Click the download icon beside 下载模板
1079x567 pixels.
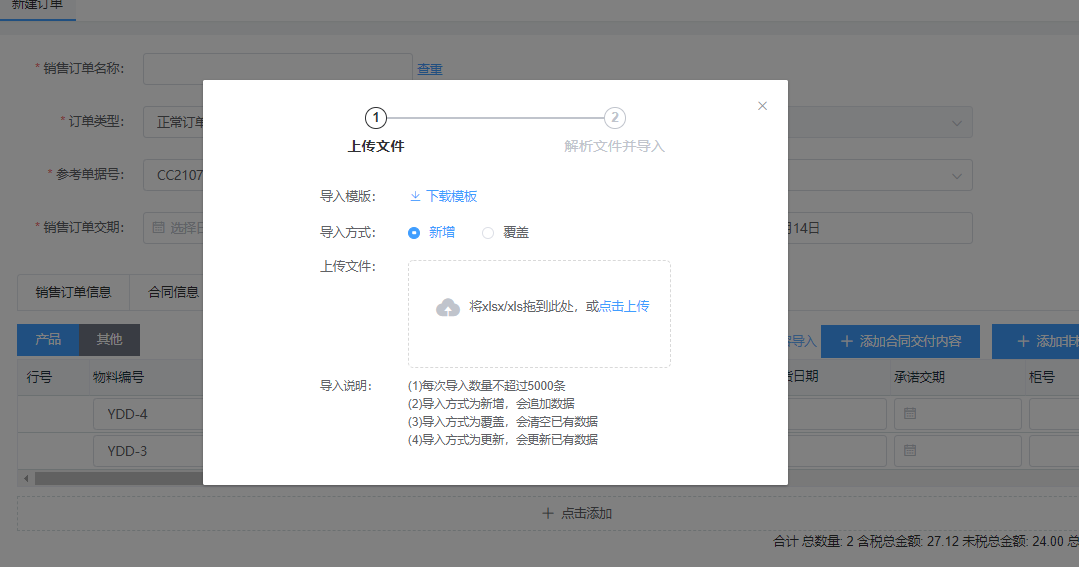(415, 196)
